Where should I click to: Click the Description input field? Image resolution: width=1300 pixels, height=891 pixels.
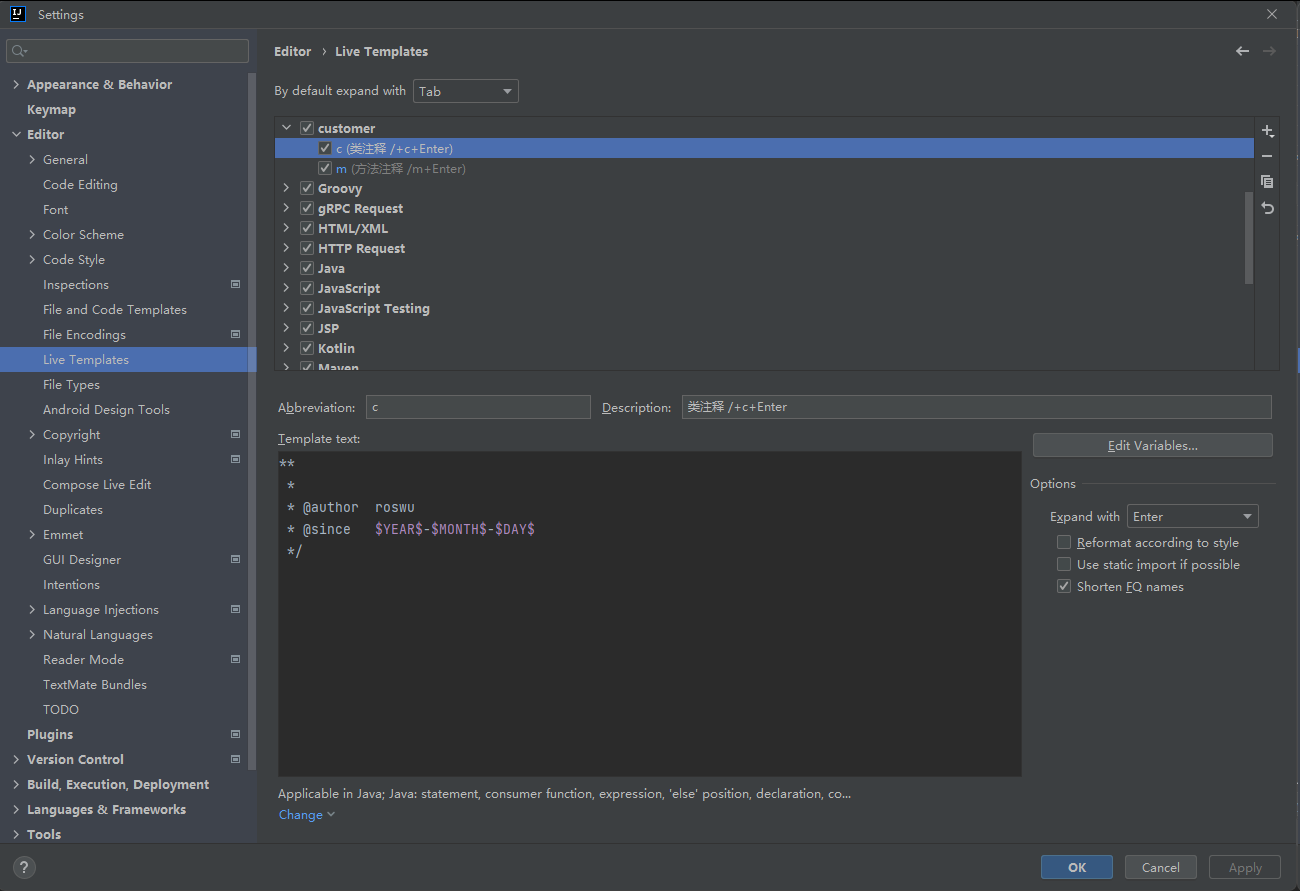(x=977, y=407)
